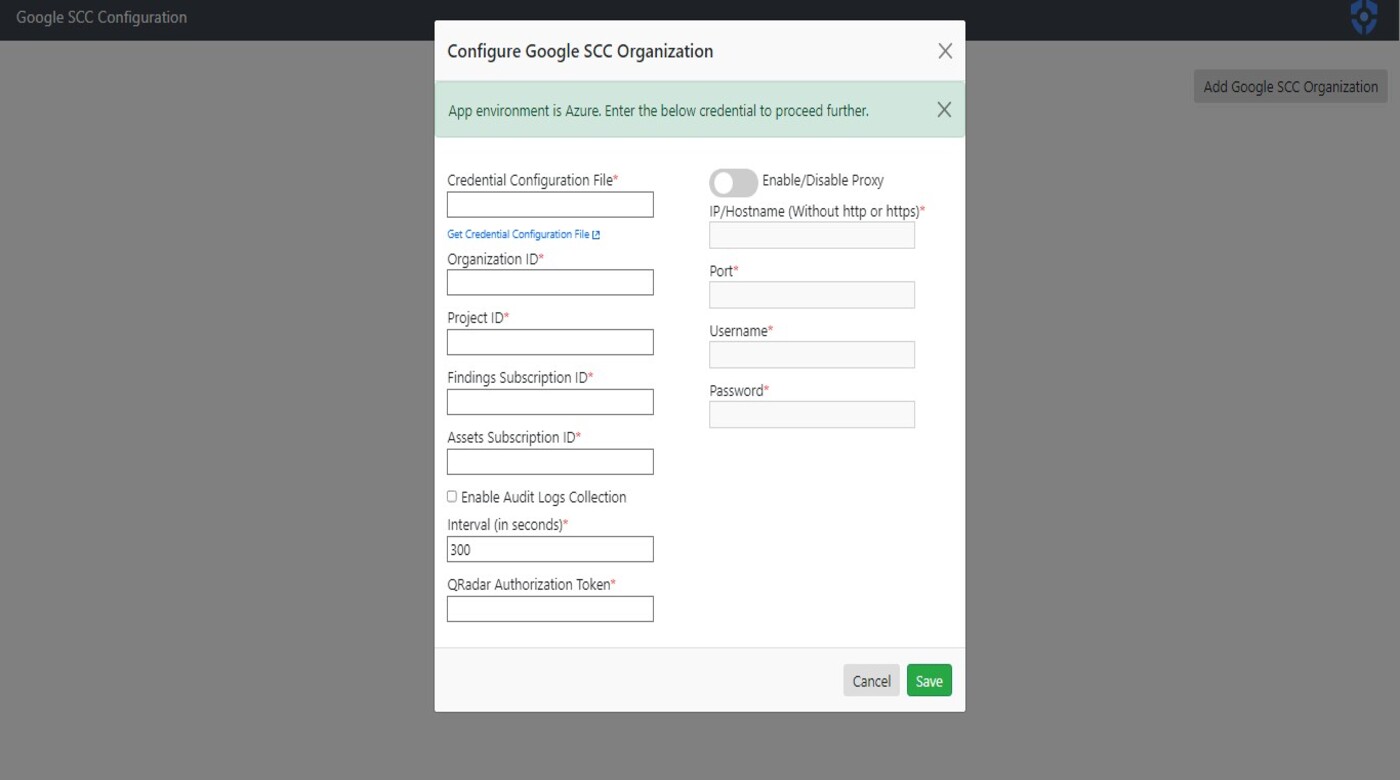Click the Organization ID label

point(495,259)
